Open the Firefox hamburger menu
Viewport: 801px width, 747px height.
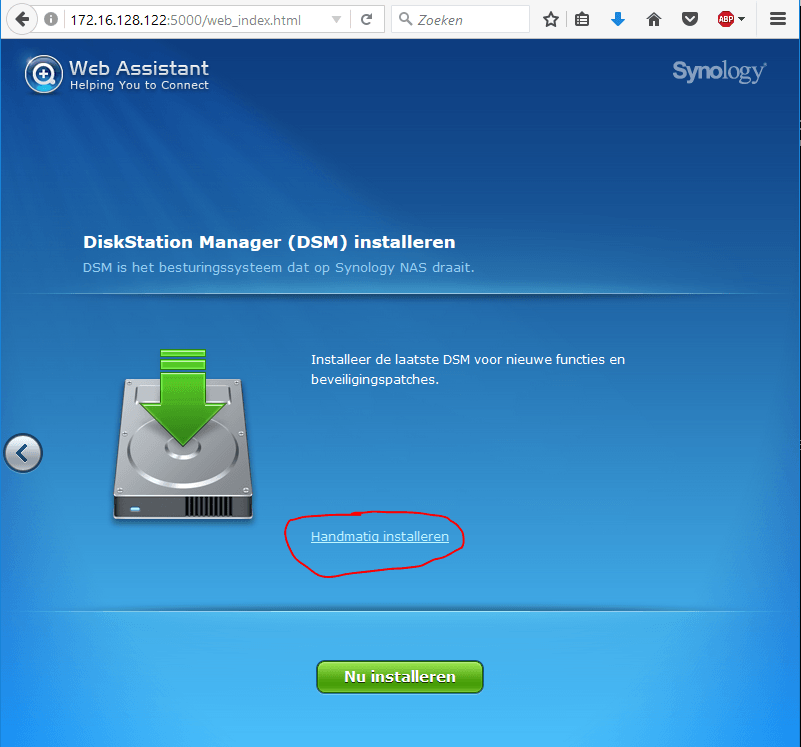778,19
